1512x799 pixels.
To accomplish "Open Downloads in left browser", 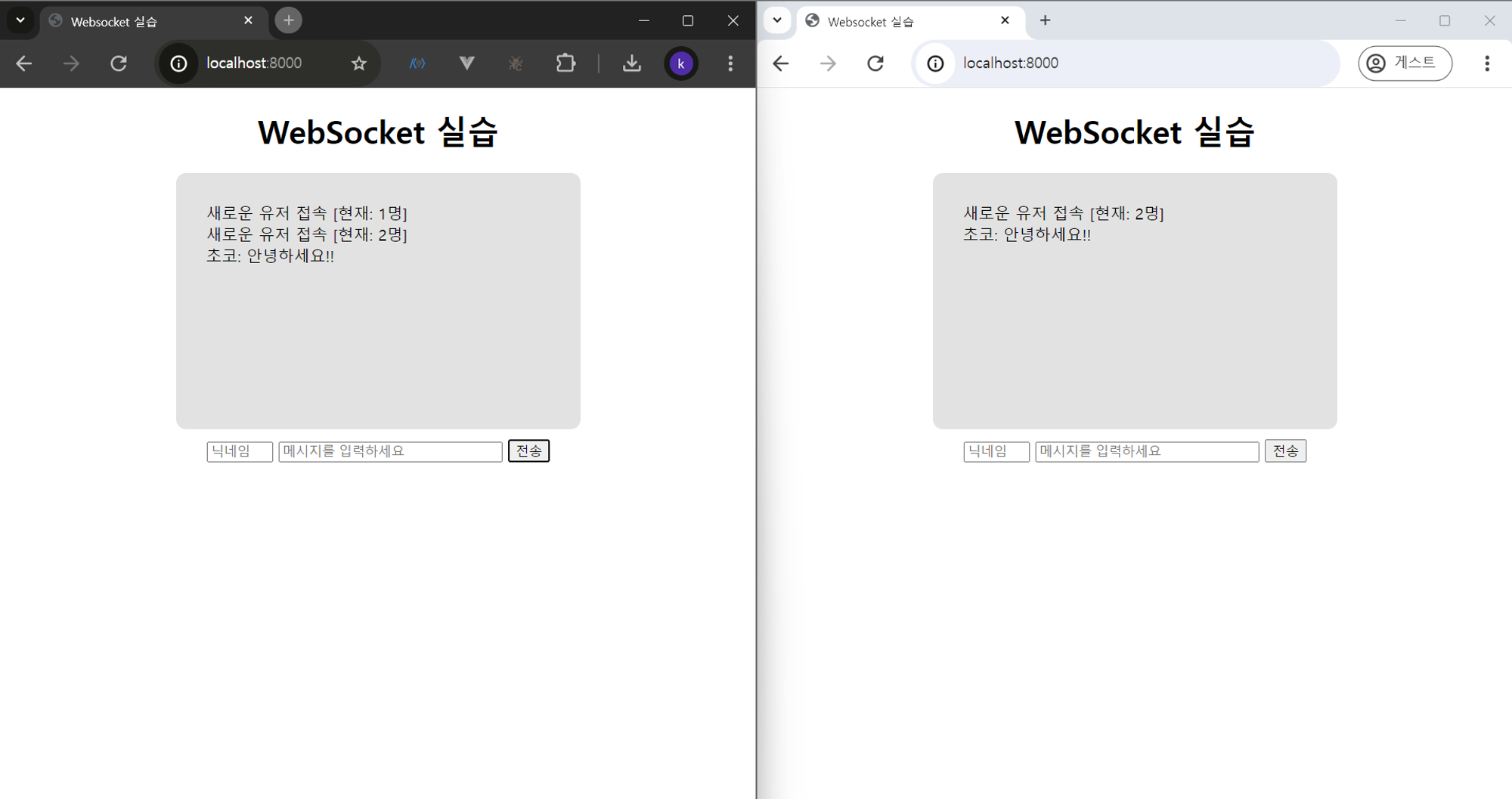I will 632,63.
